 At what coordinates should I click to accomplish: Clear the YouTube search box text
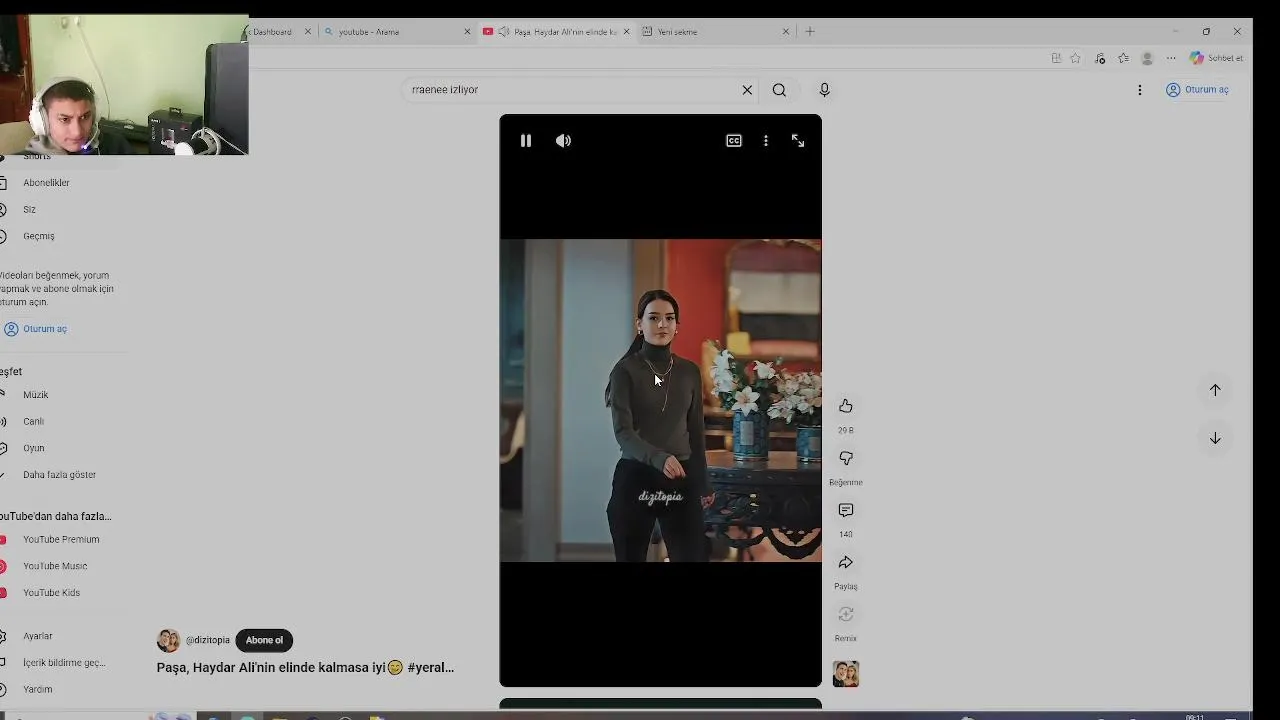click(747, 90)
